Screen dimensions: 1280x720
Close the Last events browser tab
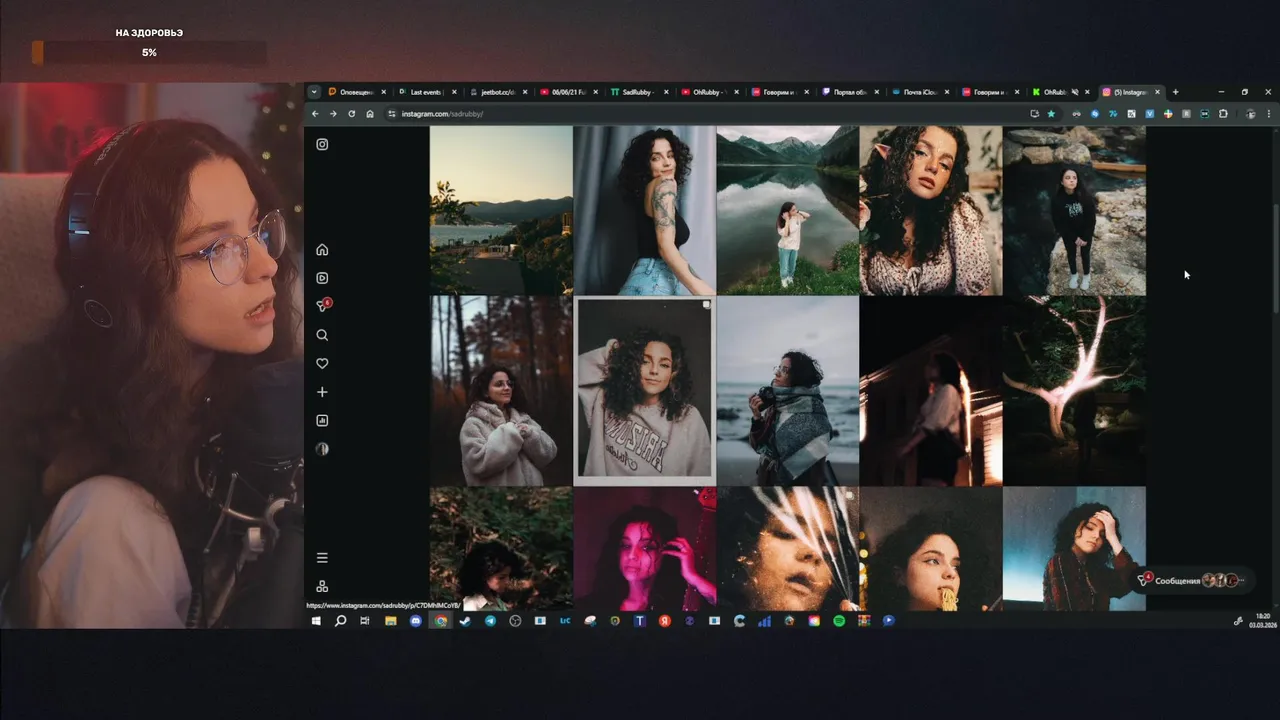coord(454,92)
